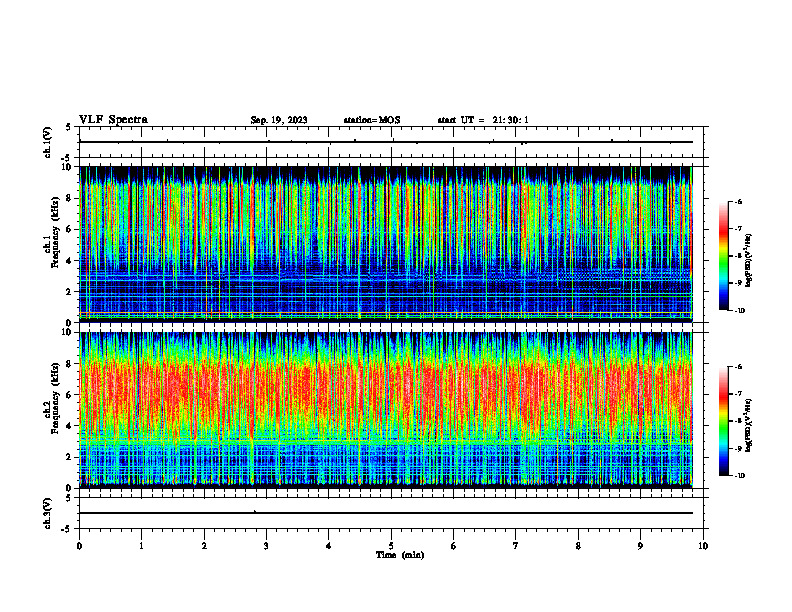Image resolution: width=792 pixels, height=612 pixels.
Task: Click the ch.1 color bar "log(PSD)" unit label
Action: click(x=749, y=261)
